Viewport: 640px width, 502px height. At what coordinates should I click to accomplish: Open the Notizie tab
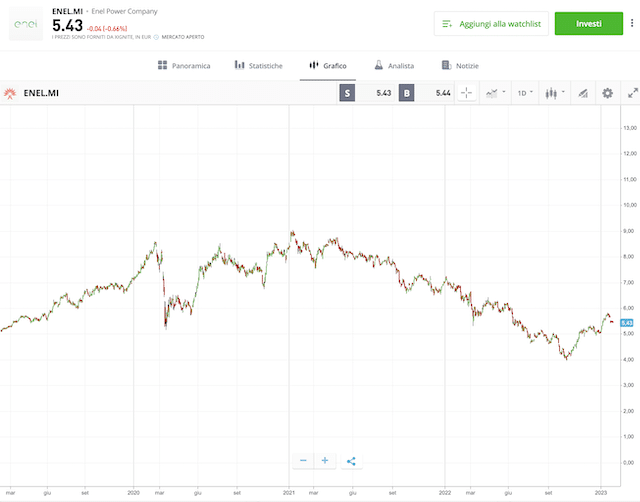click(x=460, y=66)
